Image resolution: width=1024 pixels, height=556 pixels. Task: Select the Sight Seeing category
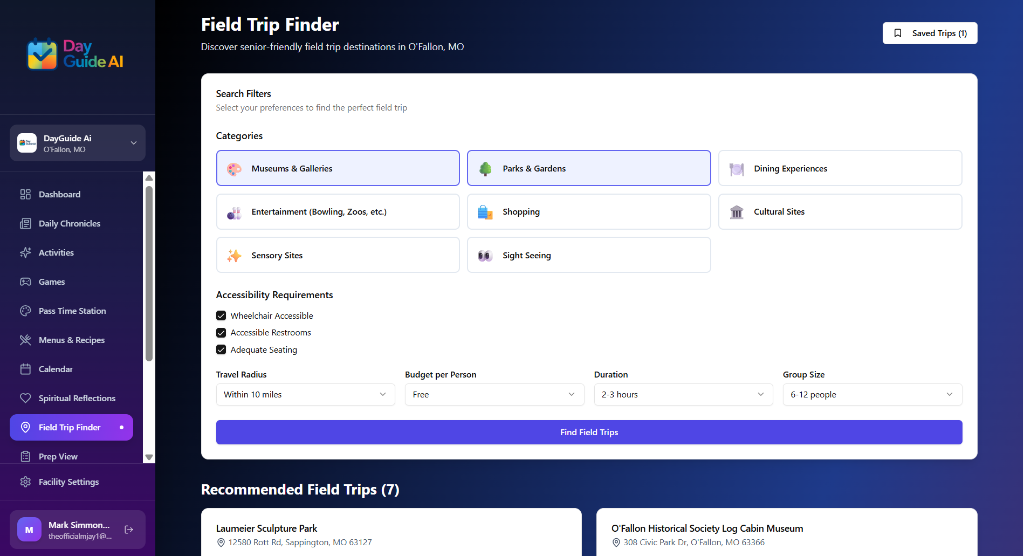tap(588, 255)
